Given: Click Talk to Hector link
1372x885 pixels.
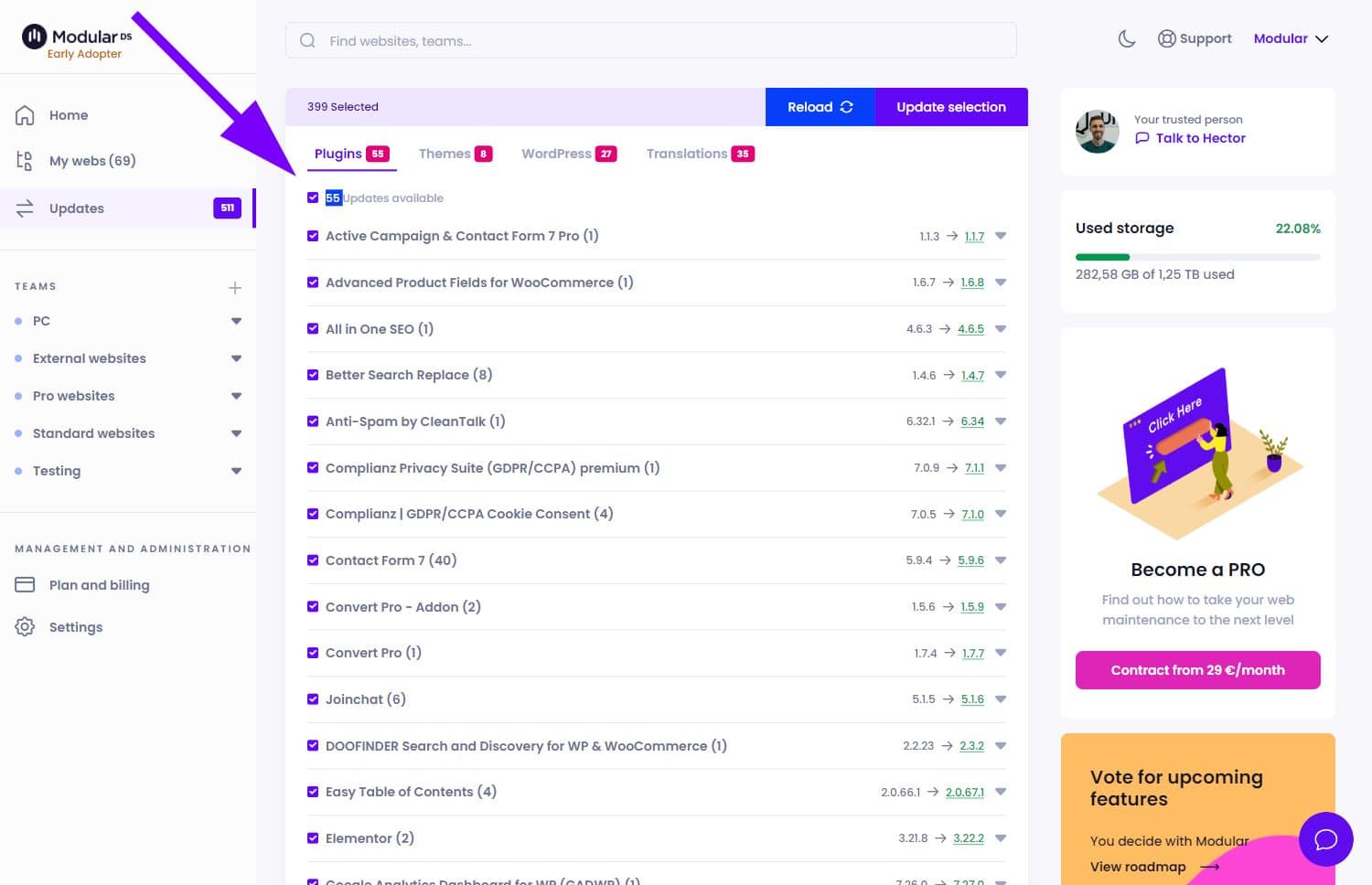Looking at the screenshot, I should tap(1190, 138).
